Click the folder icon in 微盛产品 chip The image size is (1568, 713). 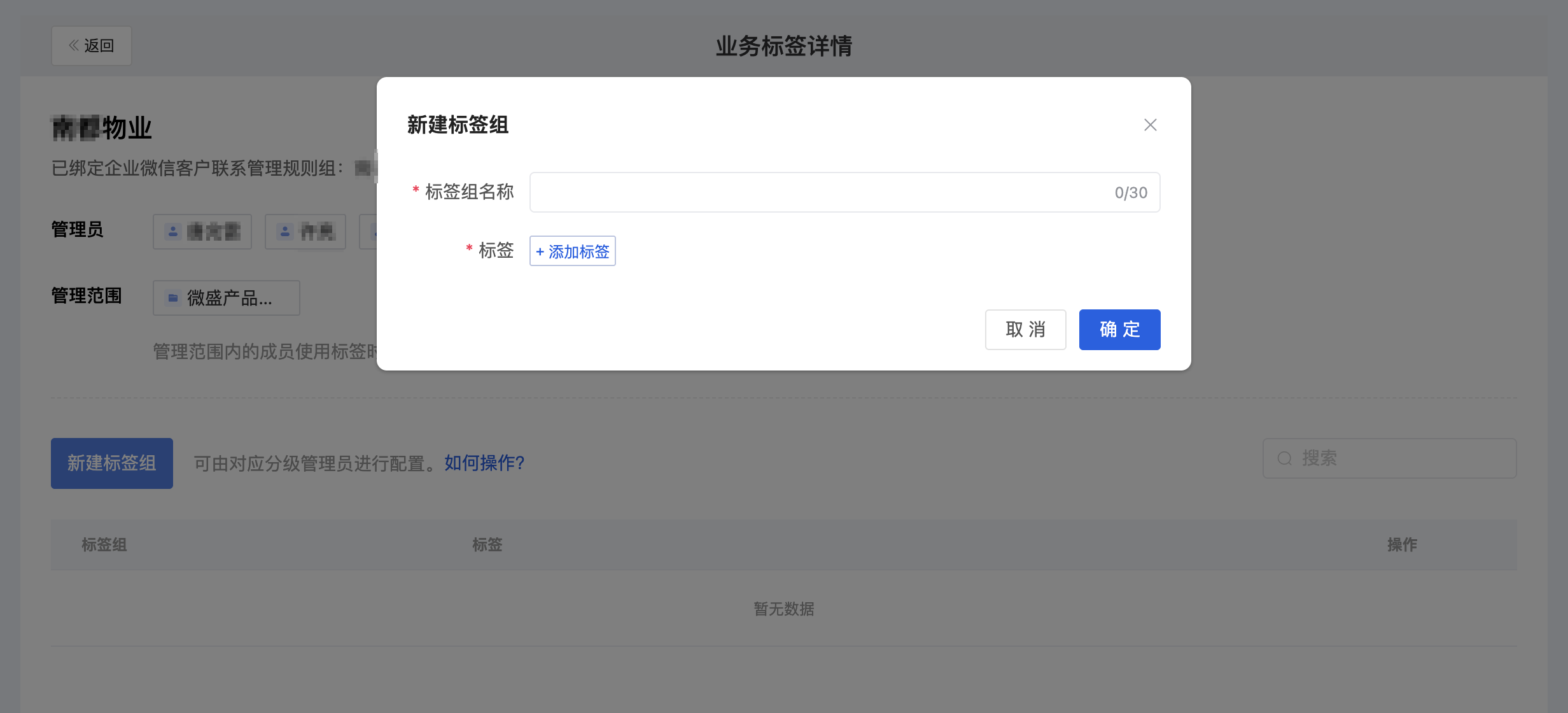(x=173, y=298)
